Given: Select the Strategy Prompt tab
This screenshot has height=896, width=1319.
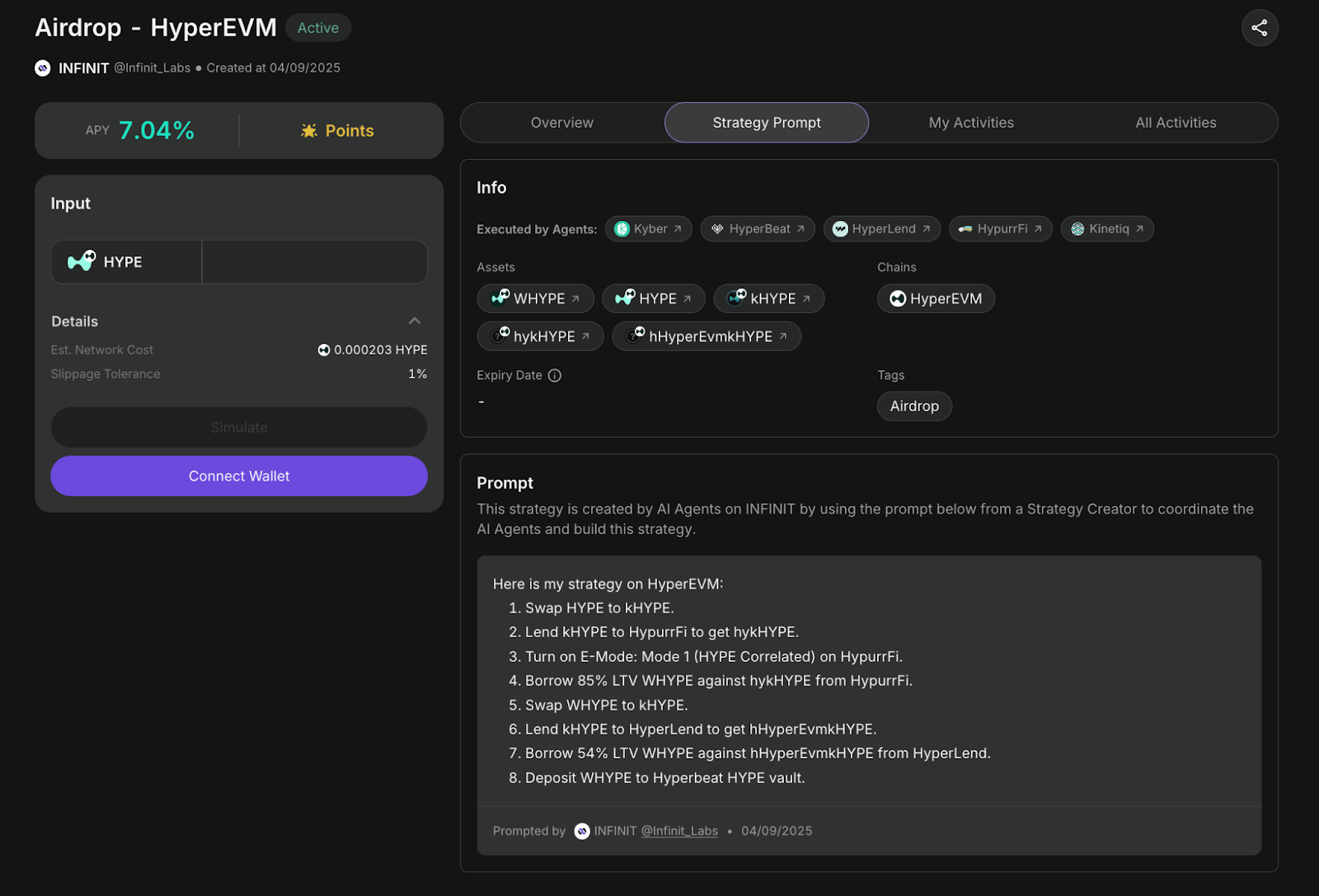Looking at the screenshot, I should 767,123.
